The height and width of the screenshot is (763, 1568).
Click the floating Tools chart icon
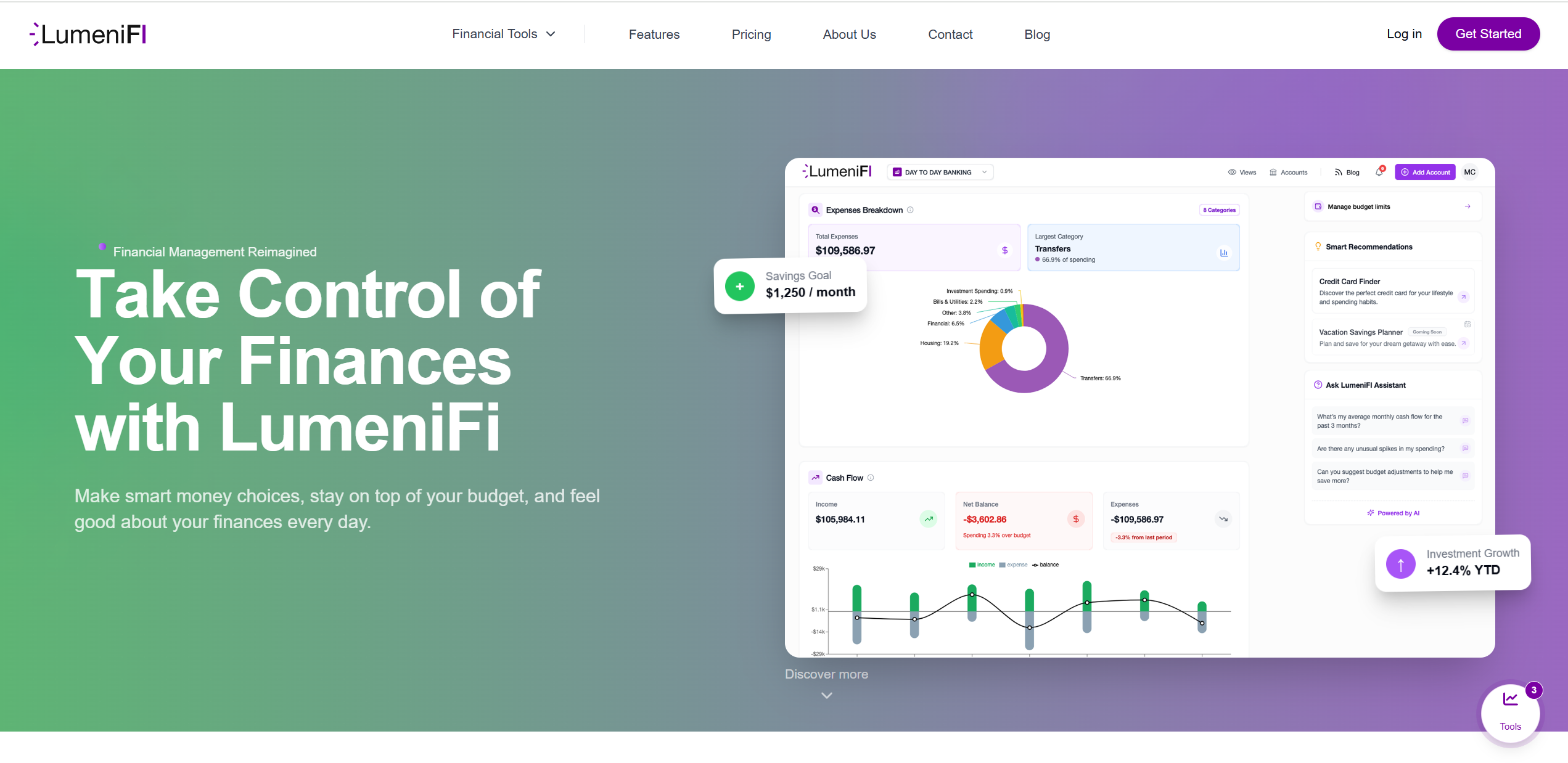pos(1510,699)
